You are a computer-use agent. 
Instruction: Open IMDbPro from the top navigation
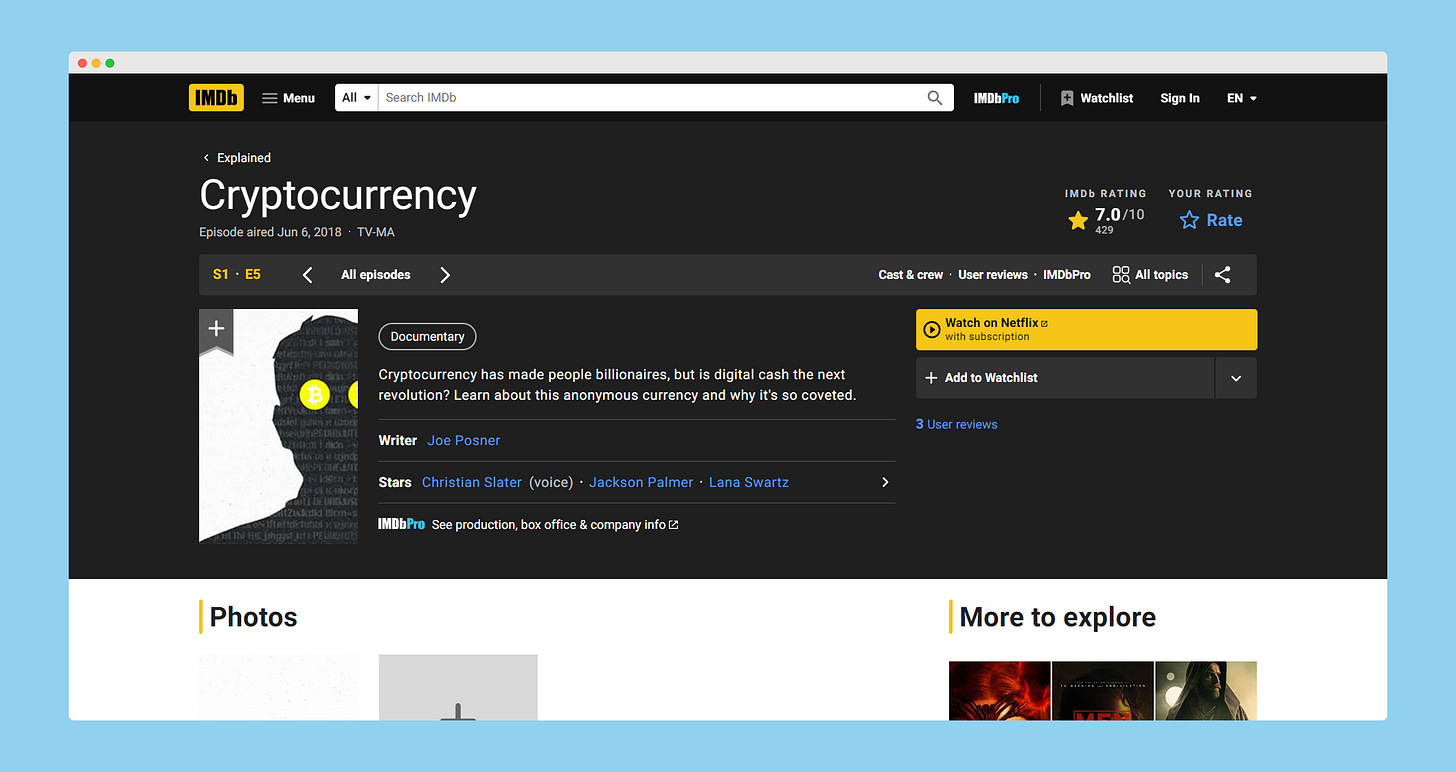997,98
